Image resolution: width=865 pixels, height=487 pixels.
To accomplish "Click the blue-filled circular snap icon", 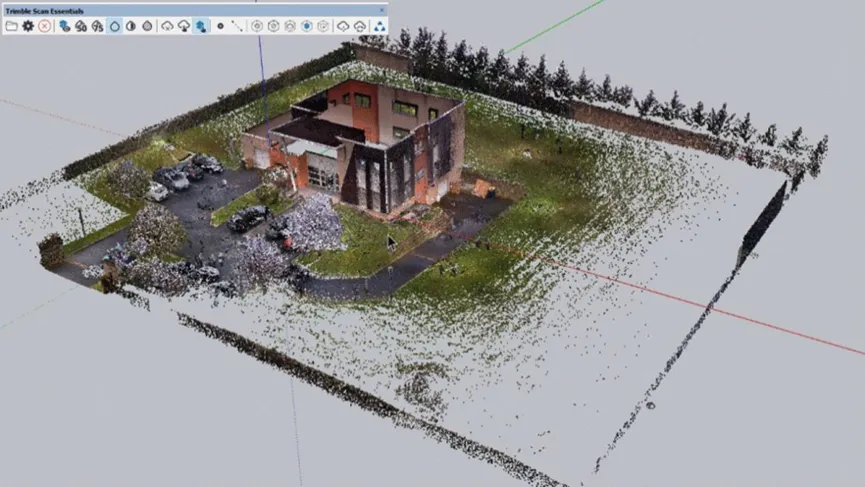I will (307, 26).
